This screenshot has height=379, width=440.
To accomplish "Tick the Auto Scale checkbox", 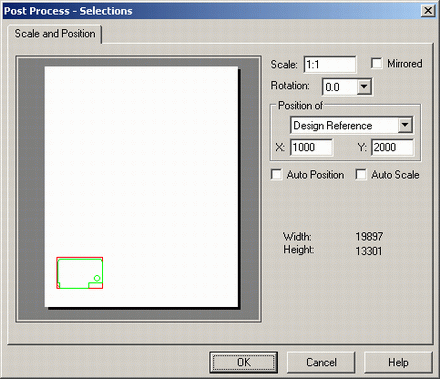I will (x=361, y=174).
